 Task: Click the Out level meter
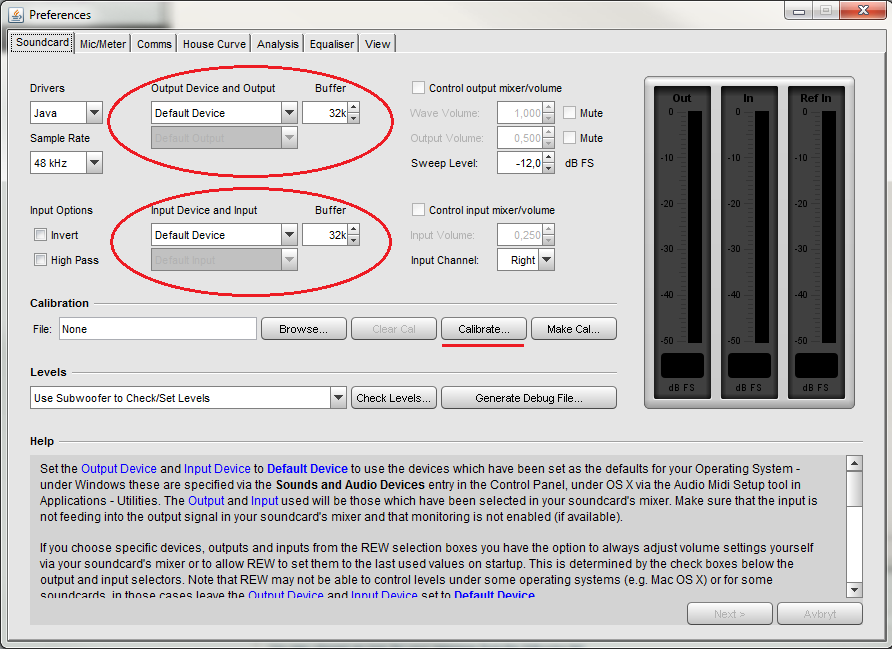pos(682,243)
